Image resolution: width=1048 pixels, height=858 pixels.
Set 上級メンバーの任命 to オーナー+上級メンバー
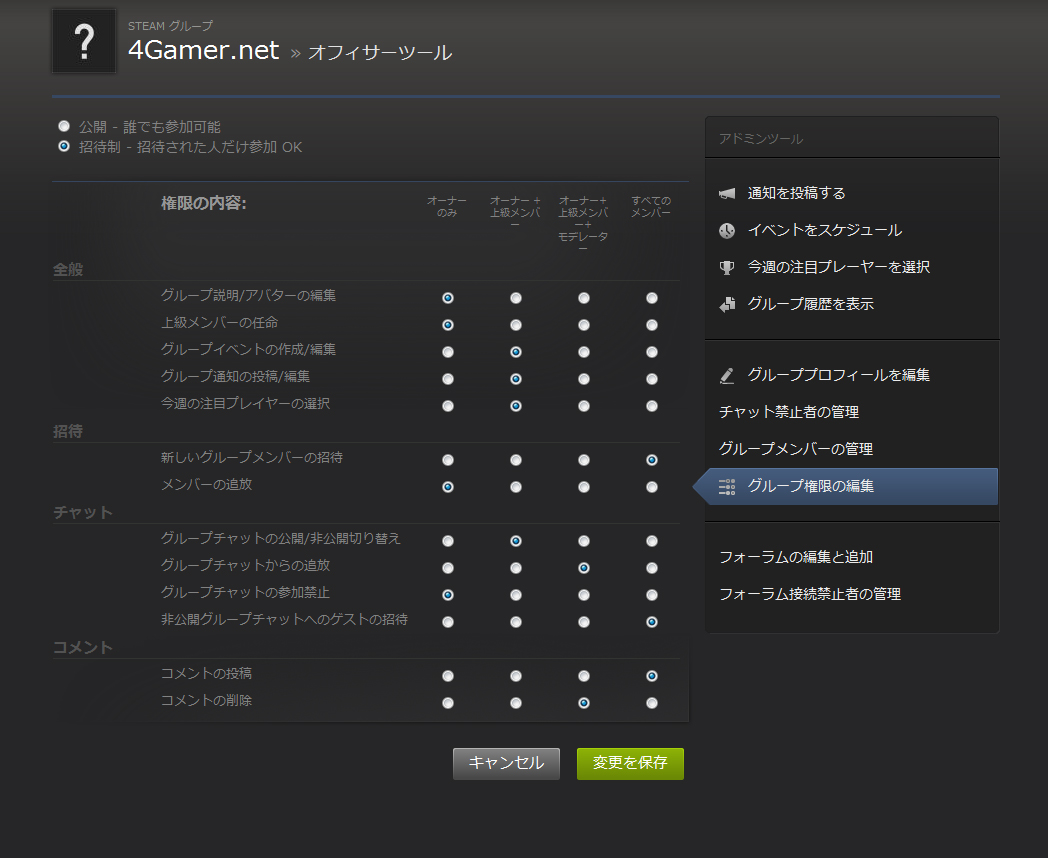point(515,325)
